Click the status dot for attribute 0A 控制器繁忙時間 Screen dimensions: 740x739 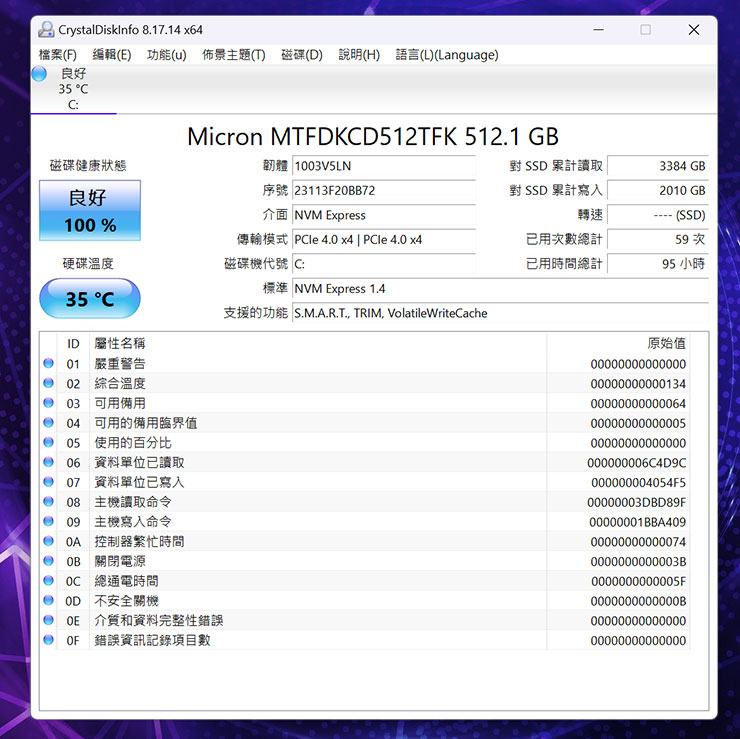coord(48,541)
